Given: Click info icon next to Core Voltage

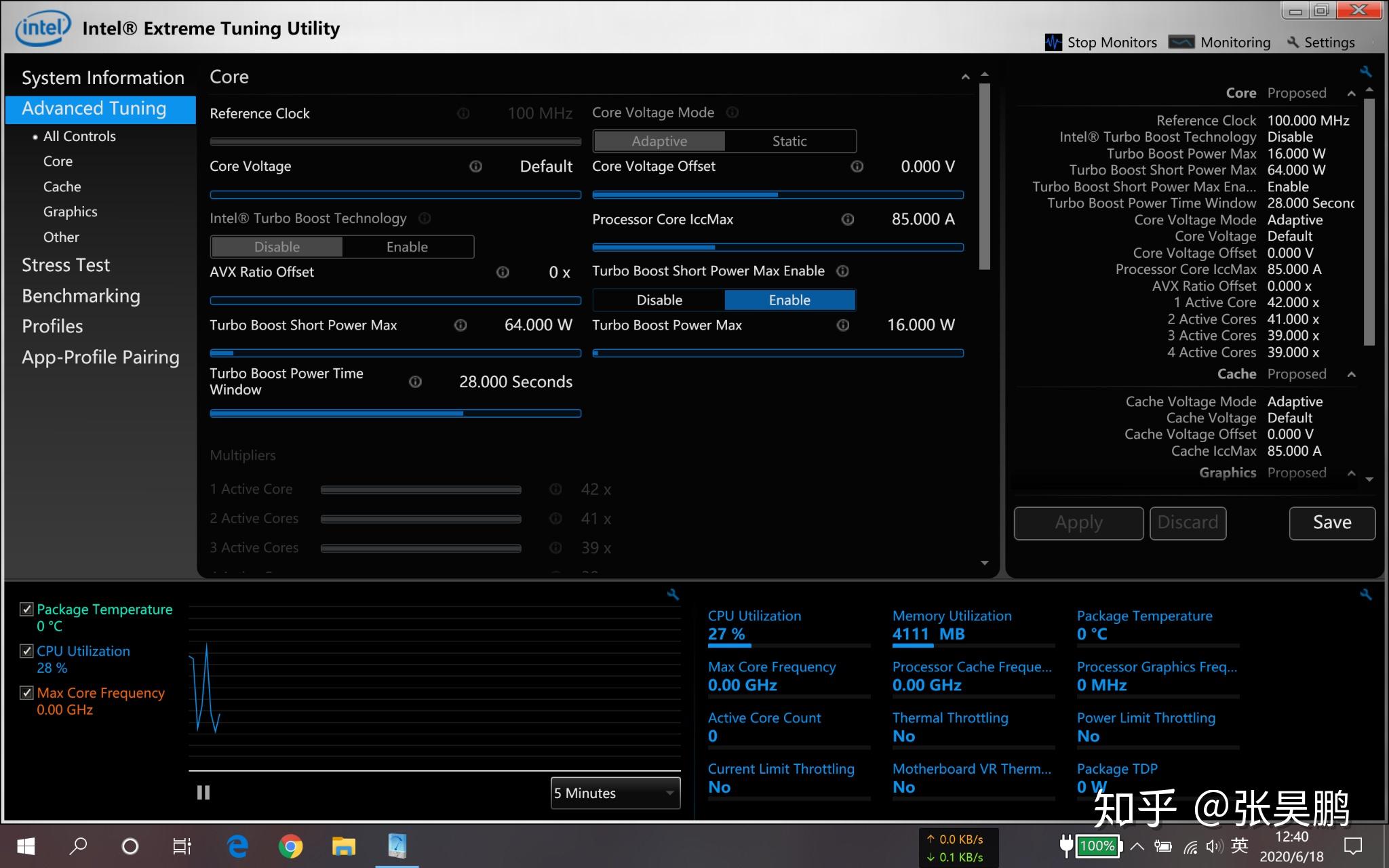Looking at the screenshot, I should 476,166.
